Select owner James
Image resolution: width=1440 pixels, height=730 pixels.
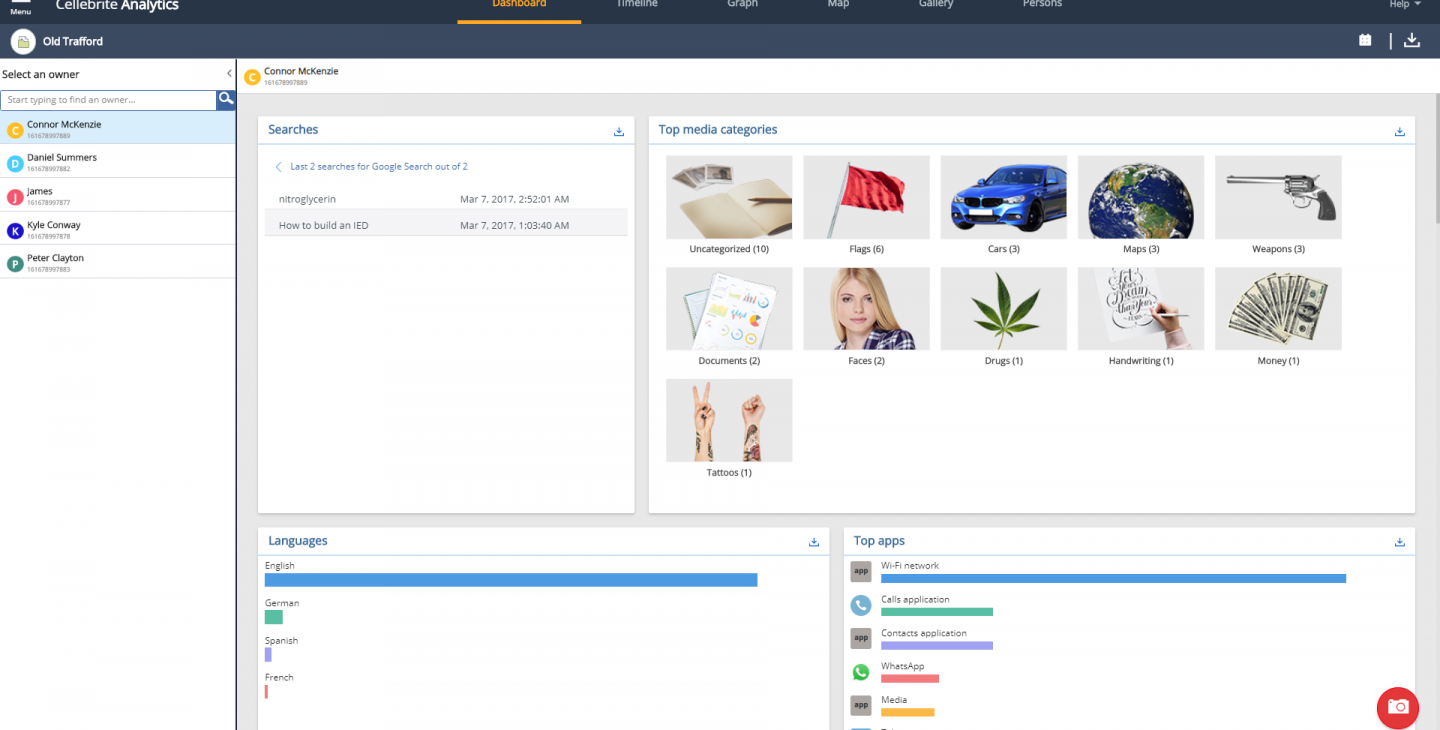[118, 195]
